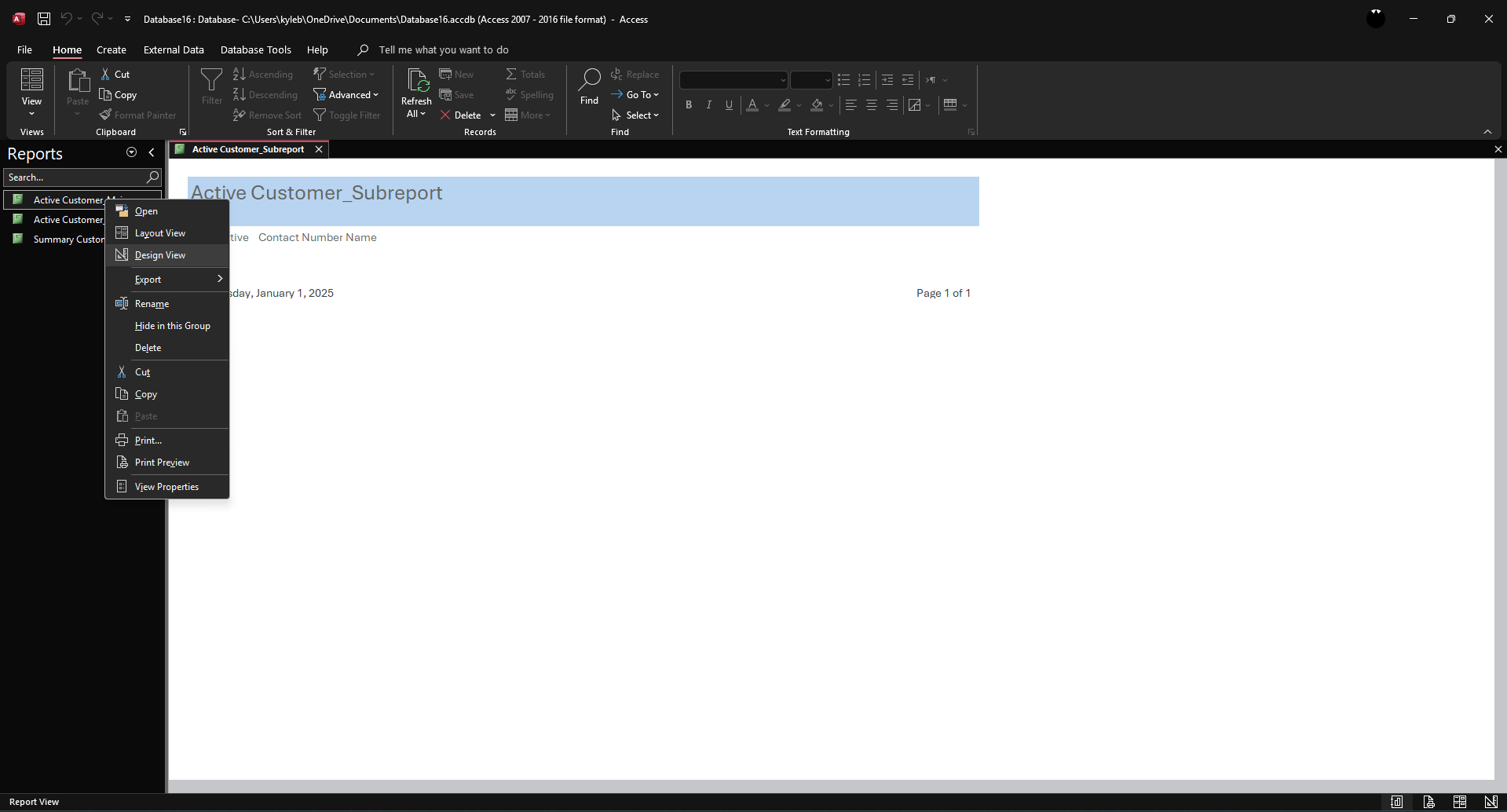Click the bulleted list icon
Image resolution: width=1507 pixels, height=812 pixels.
coord(844,80)
